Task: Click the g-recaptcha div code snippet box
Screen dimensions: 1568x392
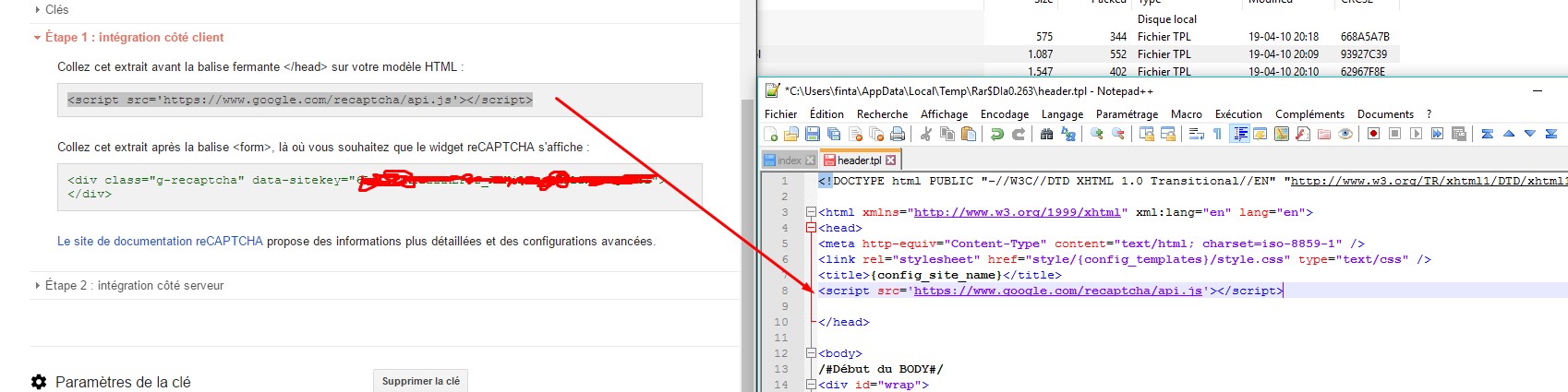Action: [x=380, y=187]
